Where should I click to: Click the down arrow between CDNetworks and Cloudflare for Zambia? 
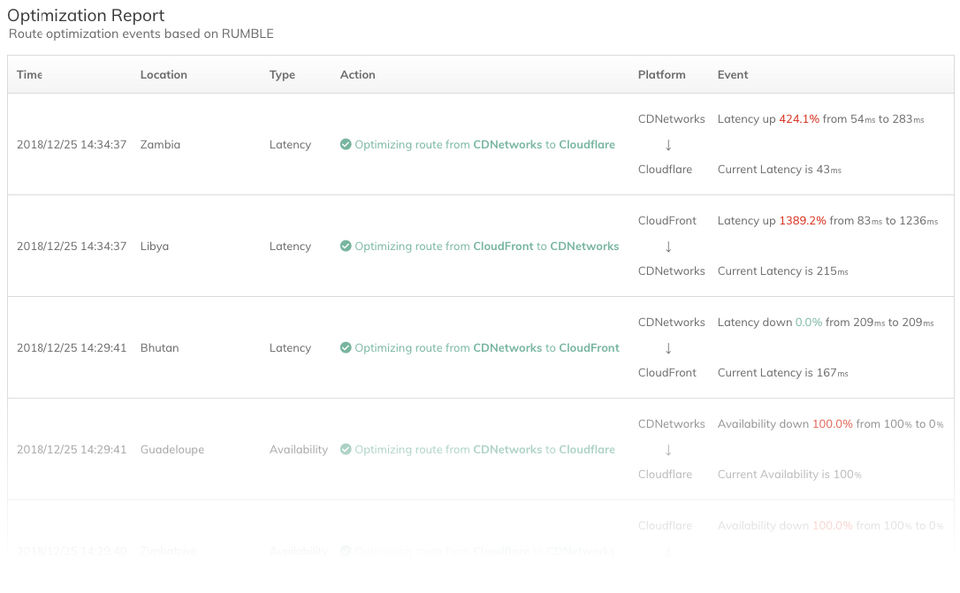point(668,144)
